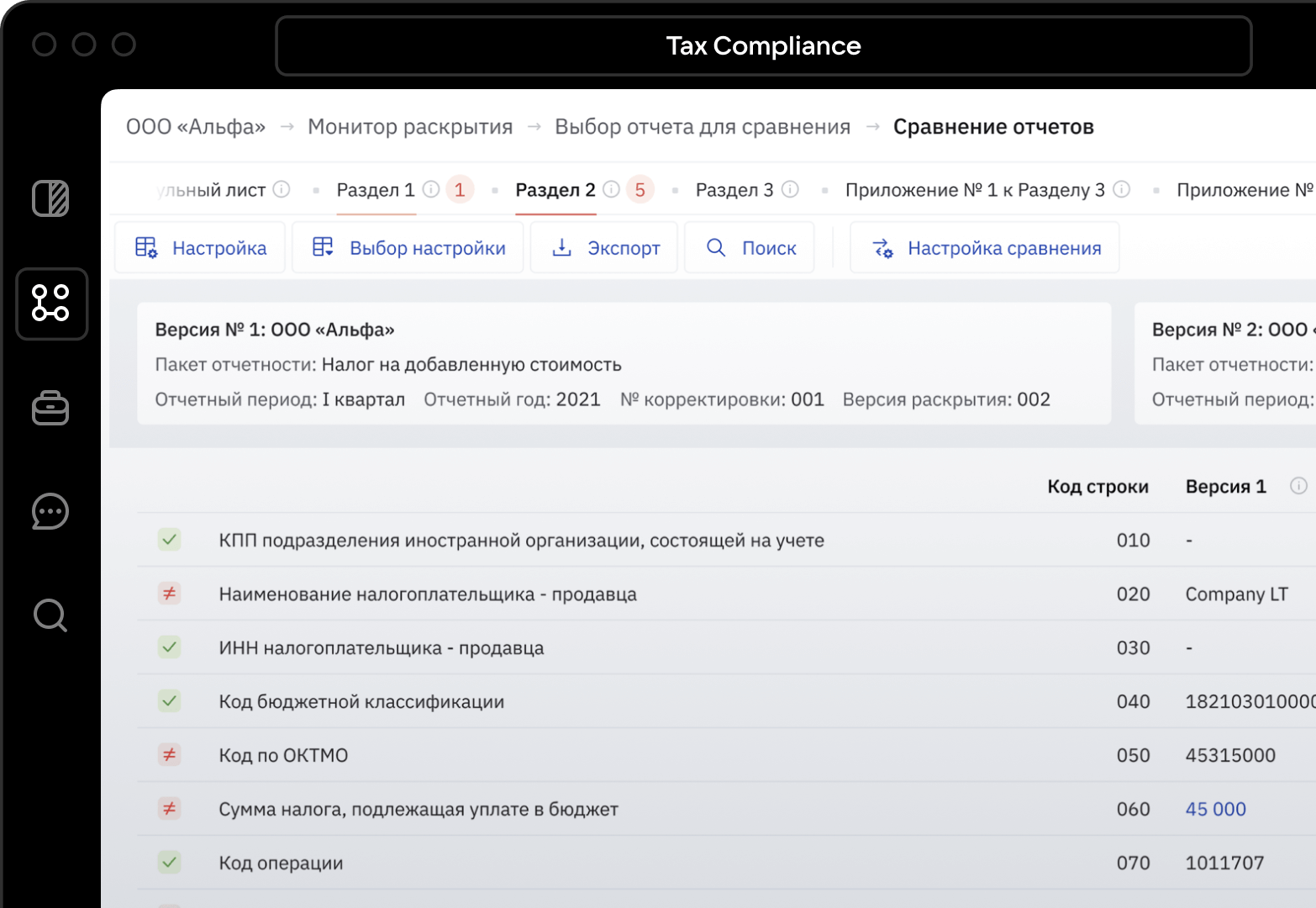Click Пакет отчетности: Налог на добавленную стоимость
1316x908 pixels.
[x=388, y=365]
